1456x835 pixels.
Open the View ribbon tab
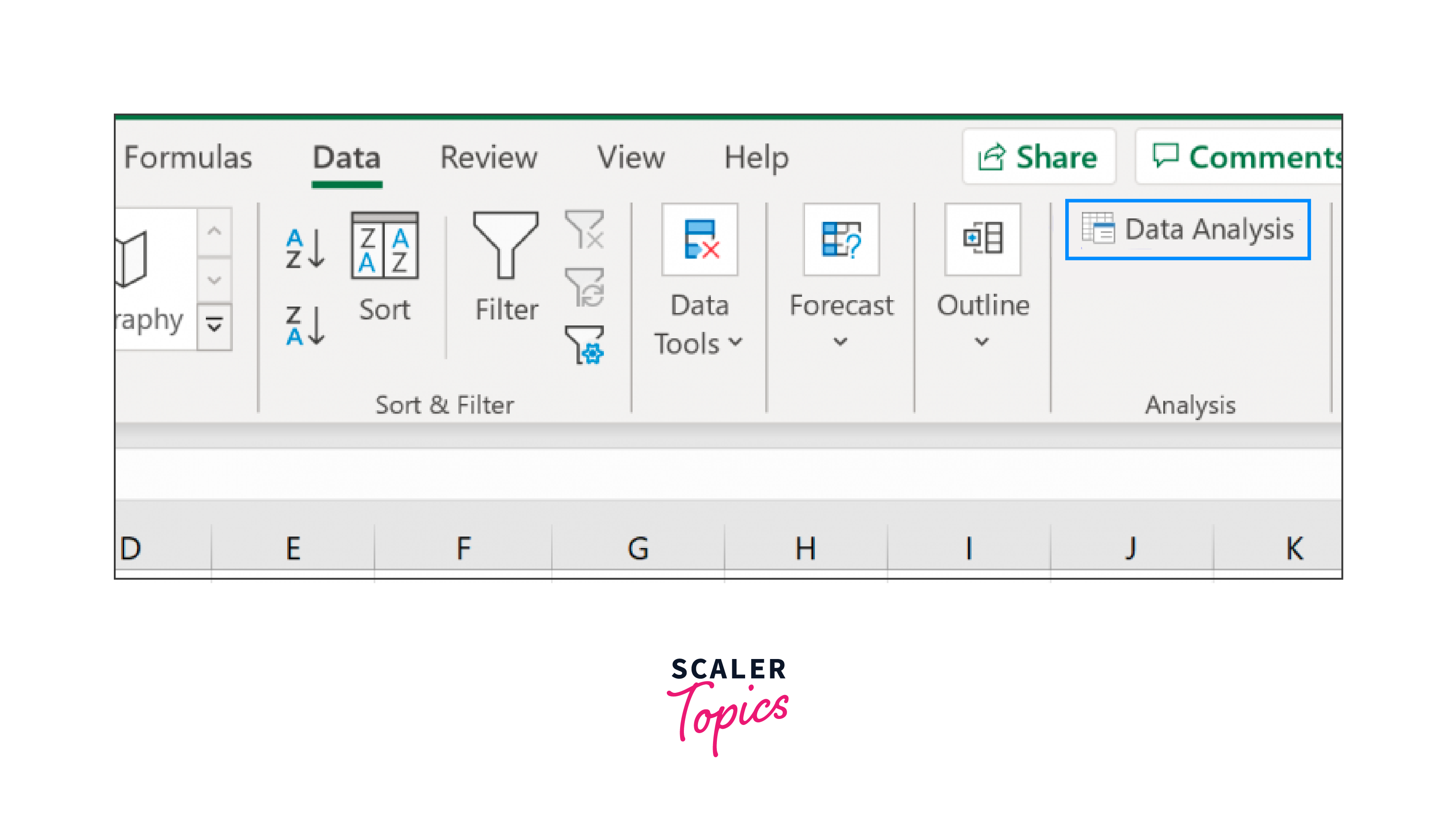[631, 158]
